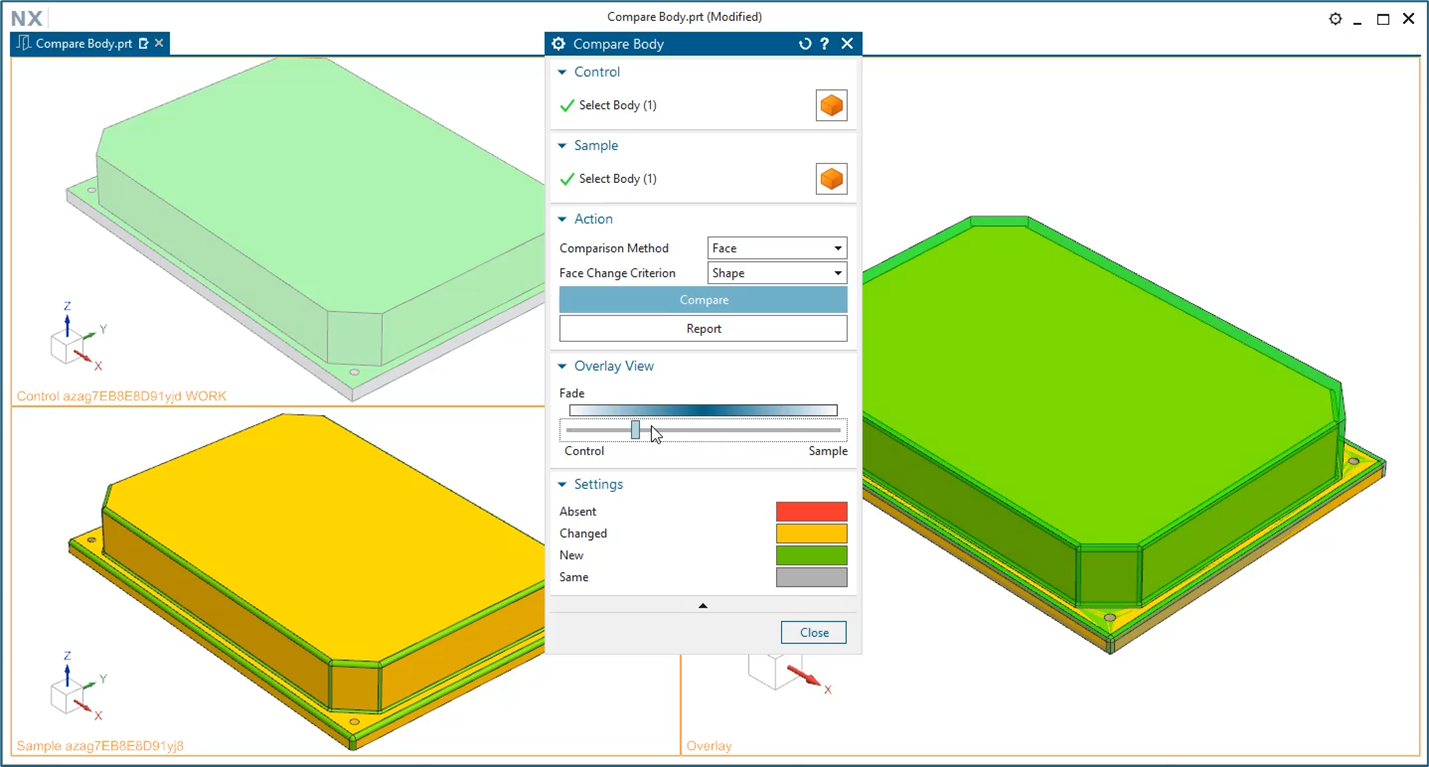The height and width of the screenshot is (767, 1429).
Task: Close the Compare Body.prt tab
Action: [159, 43]
